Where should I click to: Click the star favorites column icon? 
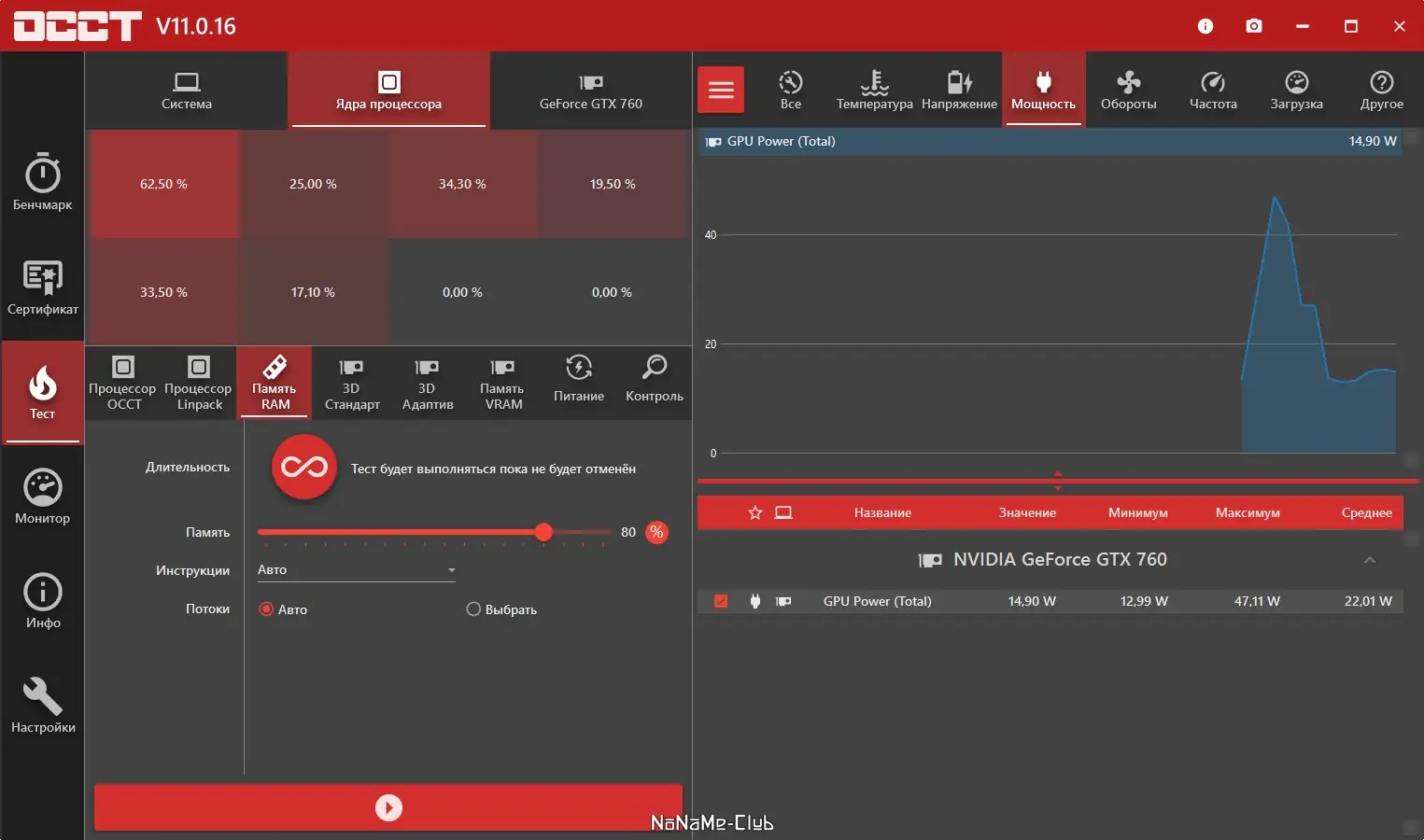click(x=755, y=512)
